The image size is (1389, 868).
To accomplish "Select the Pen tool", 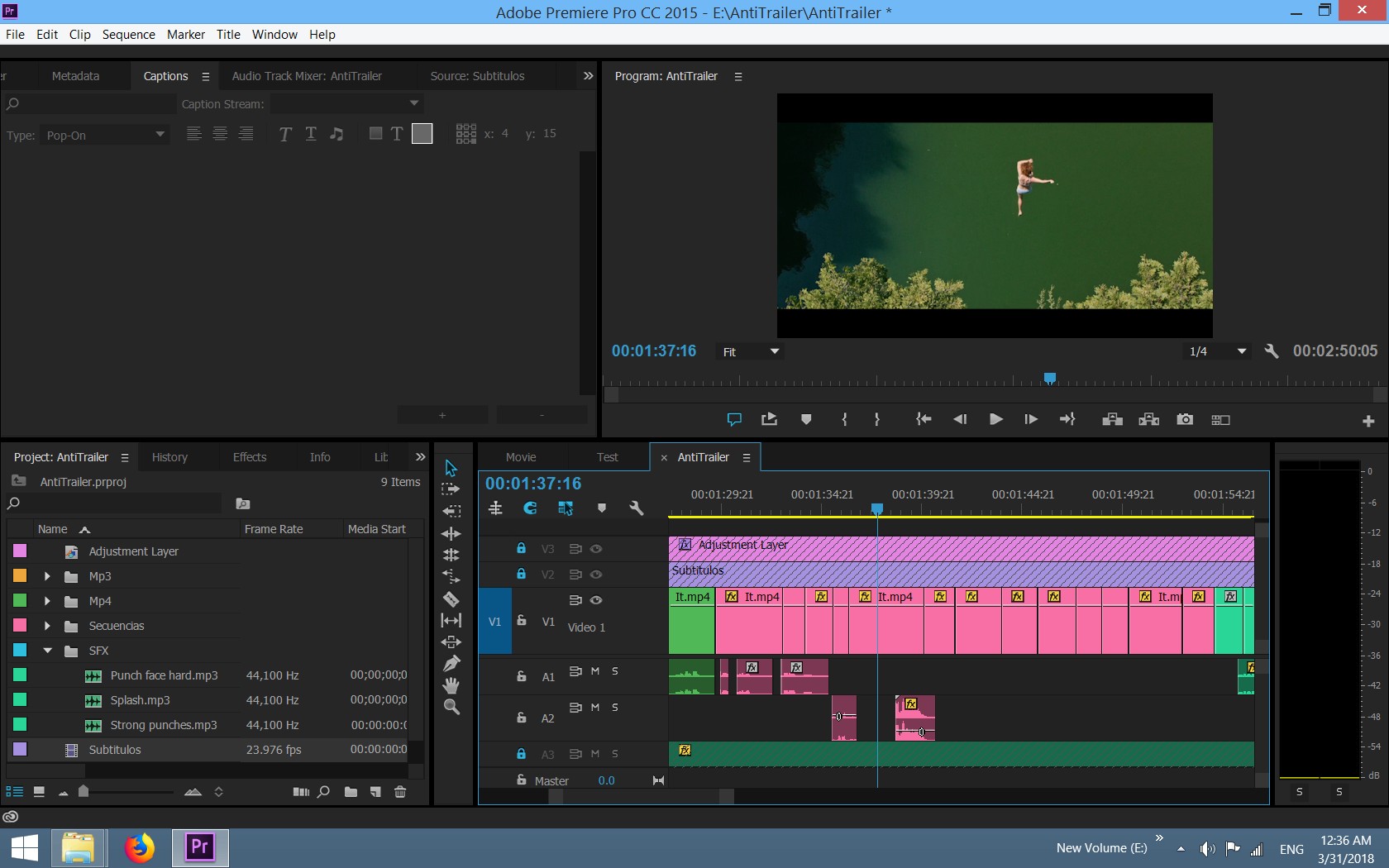I will 451,663.
